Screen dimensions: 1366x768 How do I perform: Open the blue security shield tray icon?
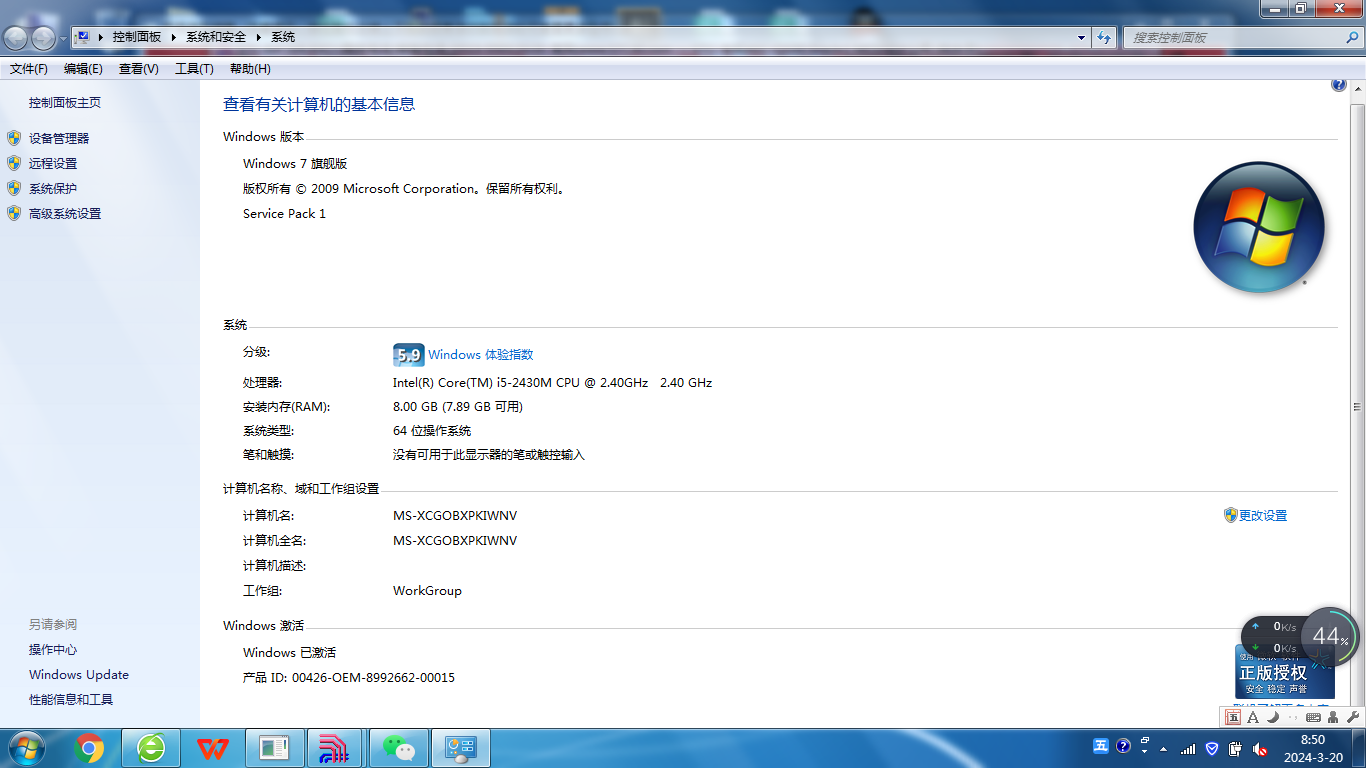pyautogui.click(x=1212, y=748)
